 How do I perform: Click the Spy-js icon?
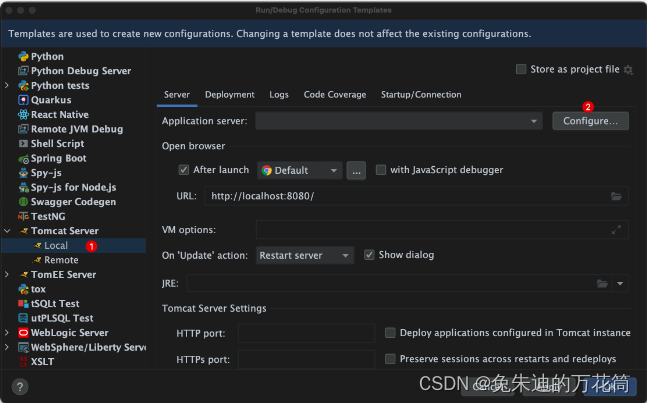coord(24,173)
